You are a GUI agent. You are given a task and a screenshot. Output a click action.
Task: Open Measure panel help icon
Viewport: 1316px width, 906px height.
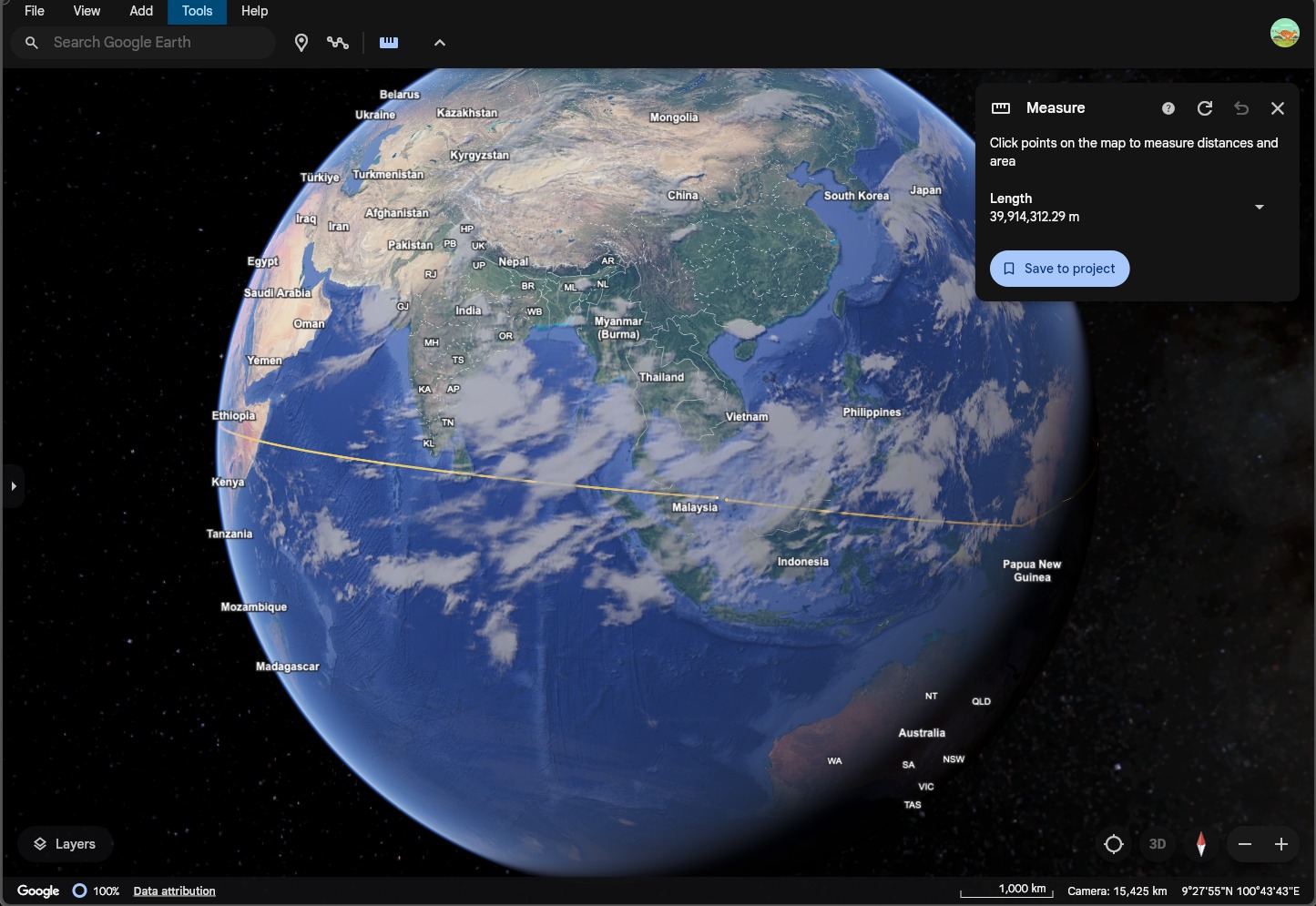[x=1168, y=108]
